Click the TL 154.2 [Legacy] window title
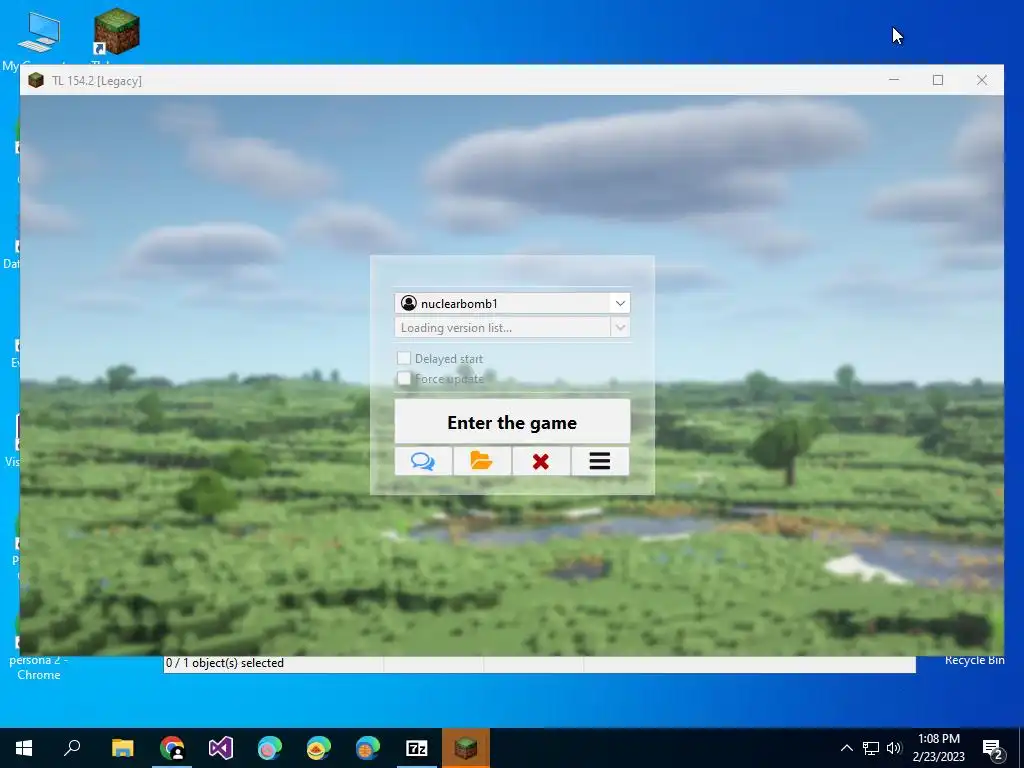The image size is (1024, 768). (97, 81)
